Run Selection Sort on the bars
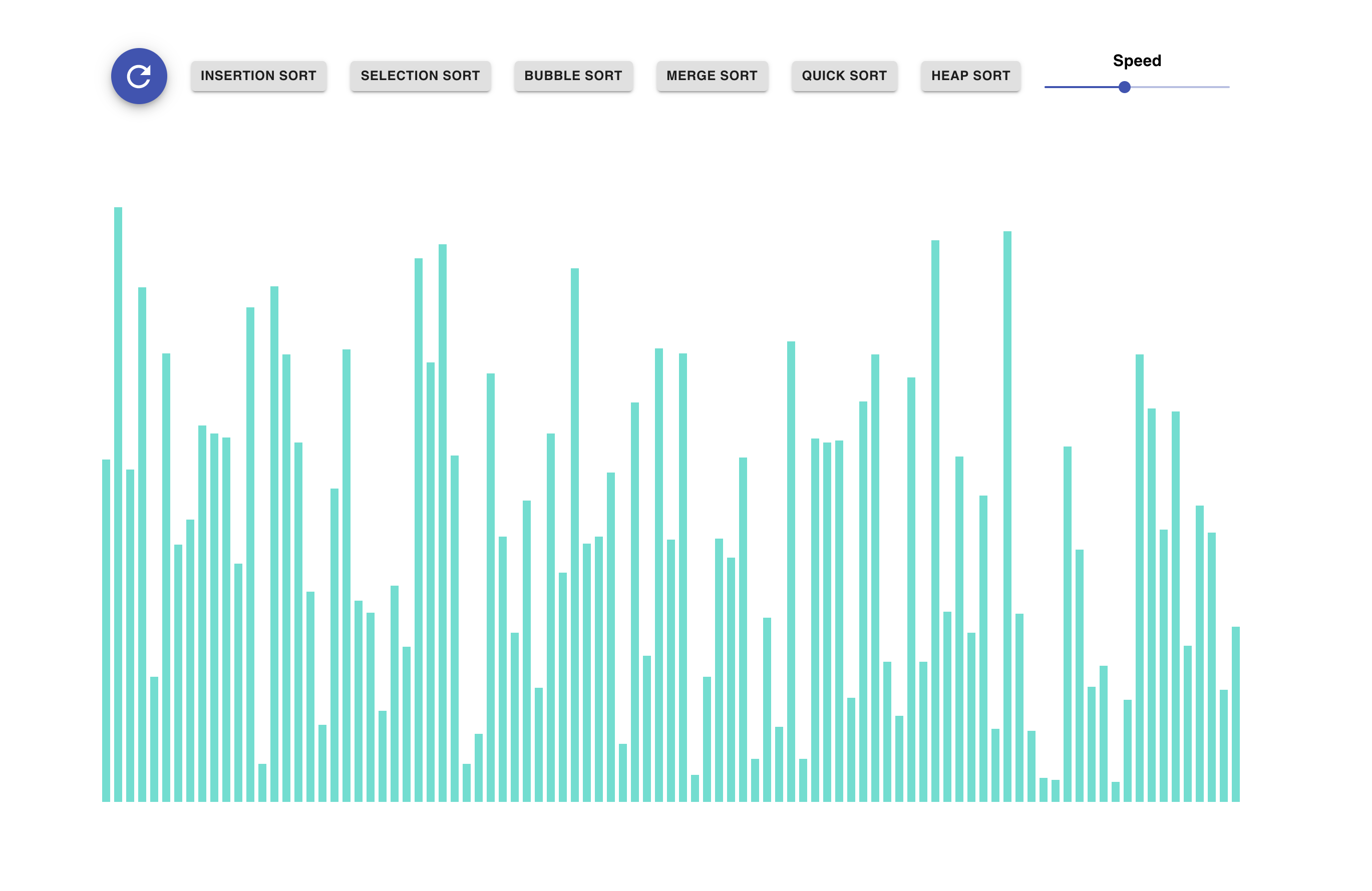The image size is (1372, 891). (x=420, y=76)
